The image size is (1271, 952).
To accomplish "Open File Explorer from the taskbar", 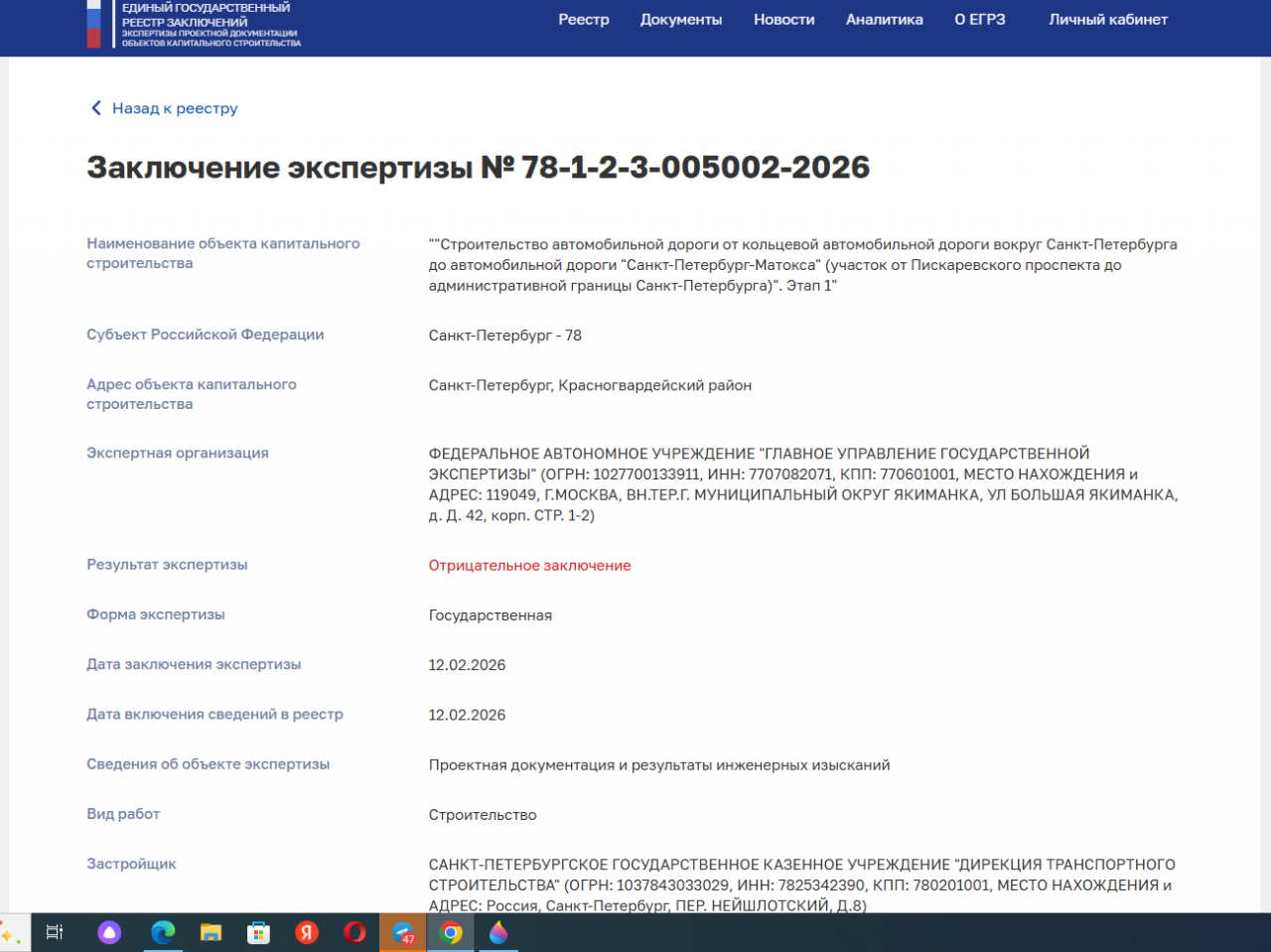I will coord(211,932).
